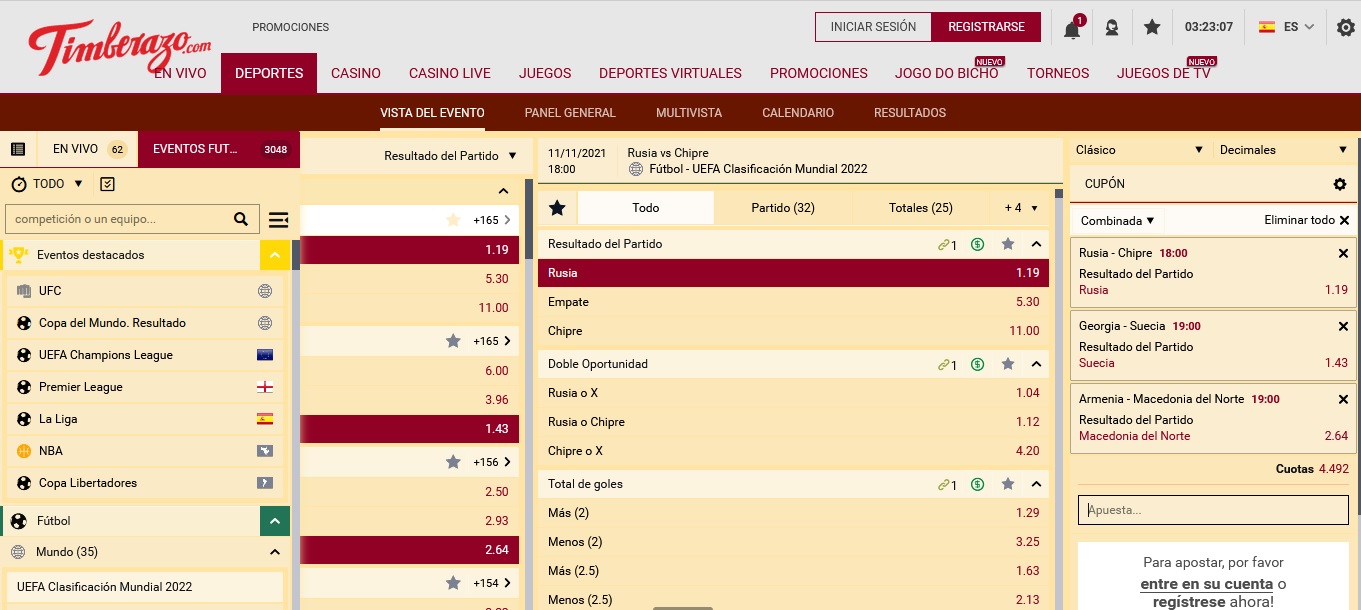Image resolution: width=1361 pixels, height=610 pixels.
Task: Open live support agent icon
Action: [1112, 28]
